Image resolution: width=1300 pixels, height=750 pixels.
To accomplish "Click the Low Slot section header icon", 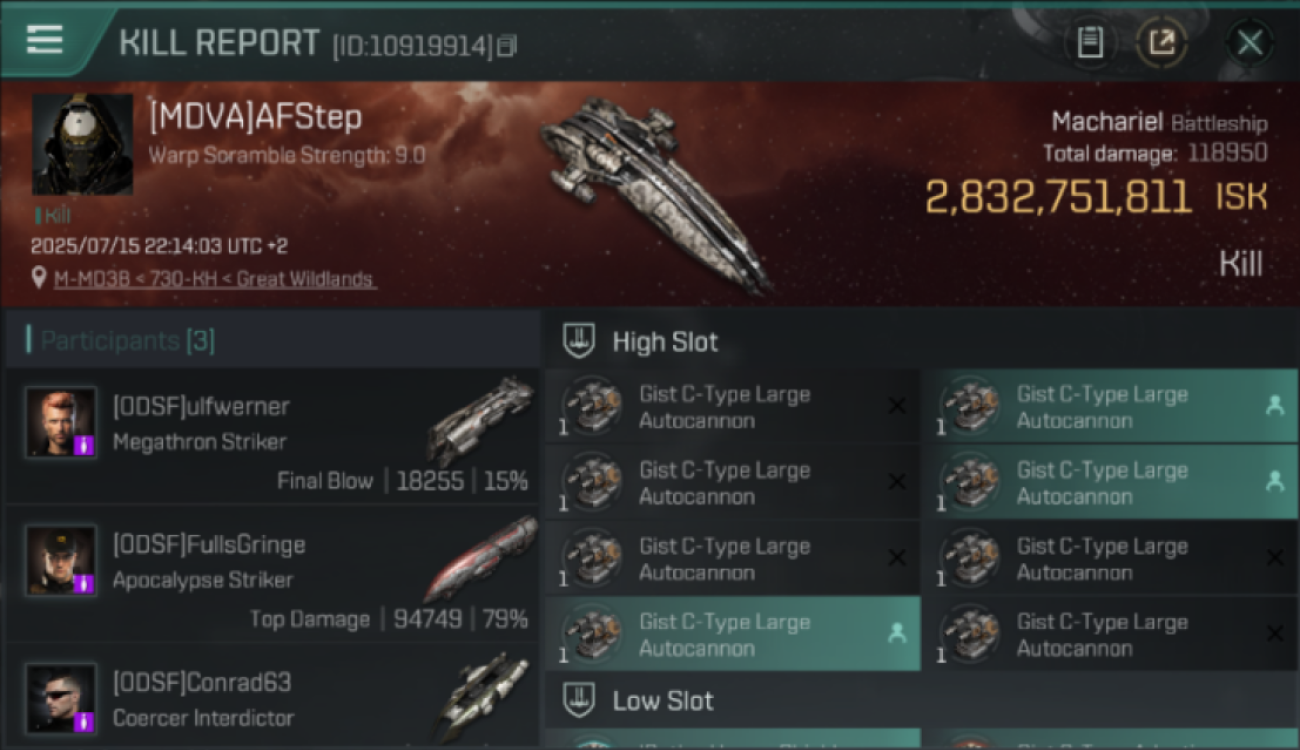I will [579, 700].
